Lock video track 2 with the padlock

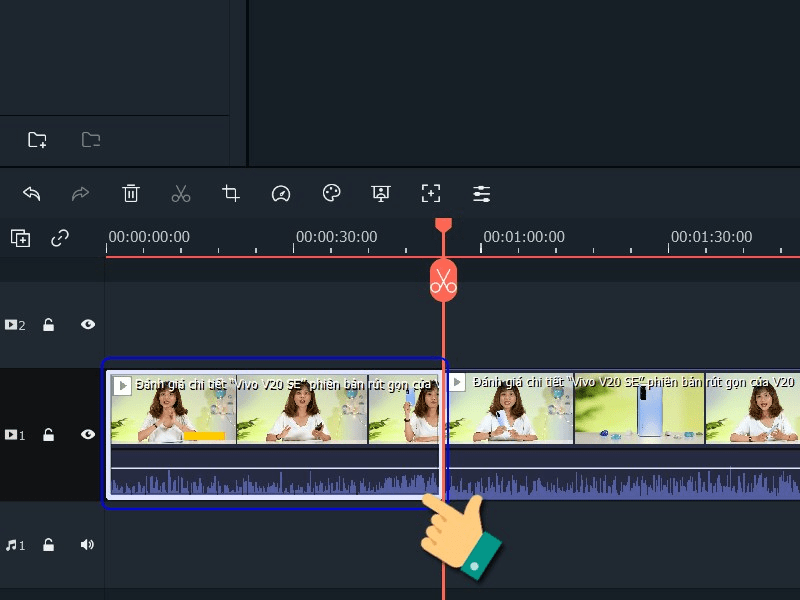[x=48, y=324]
